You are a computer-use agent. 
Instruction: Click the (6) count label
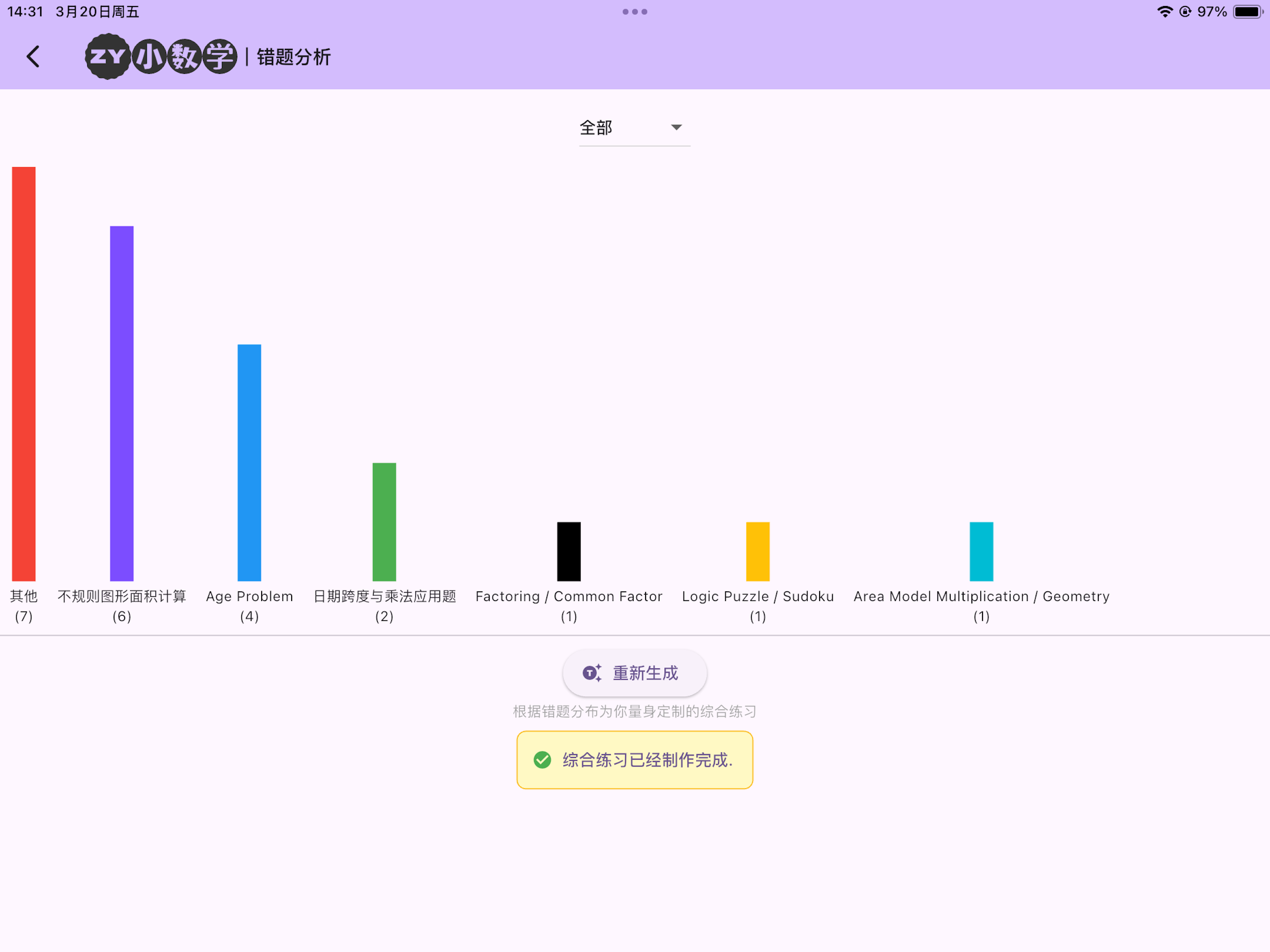122,616
